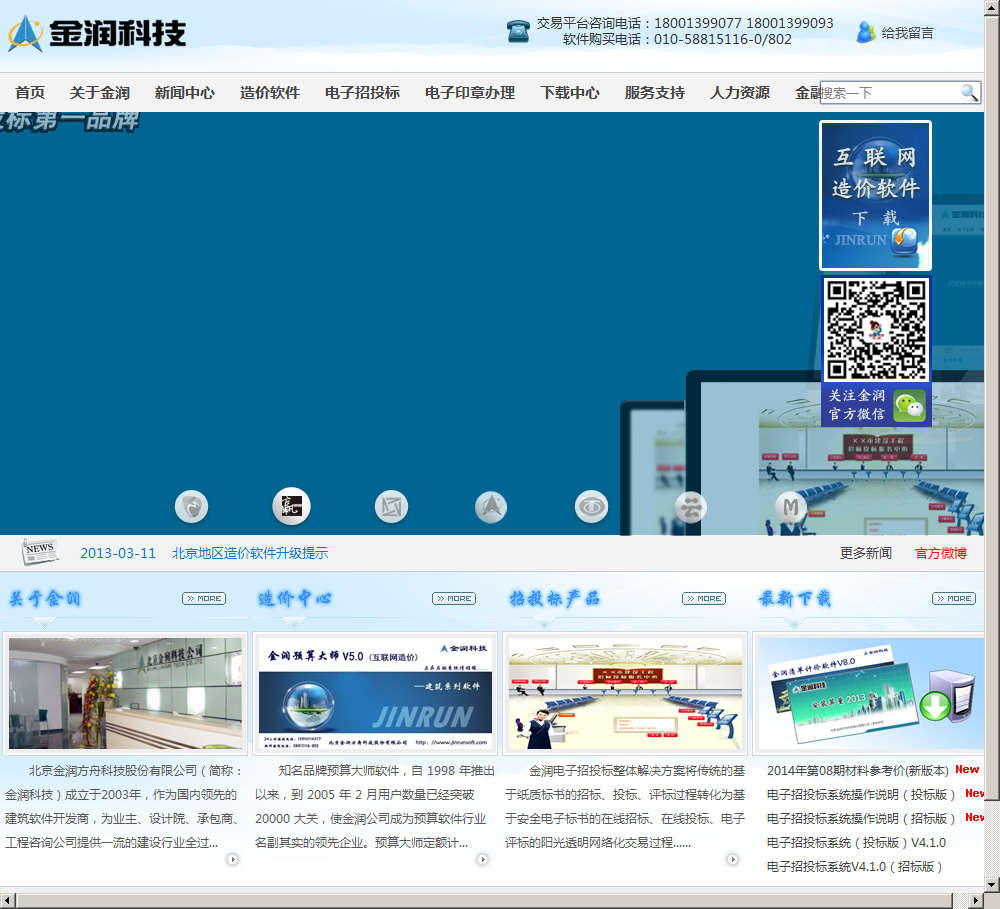Open 2014年第08期材料参考价(新版本) download

(x=858, y=771)
